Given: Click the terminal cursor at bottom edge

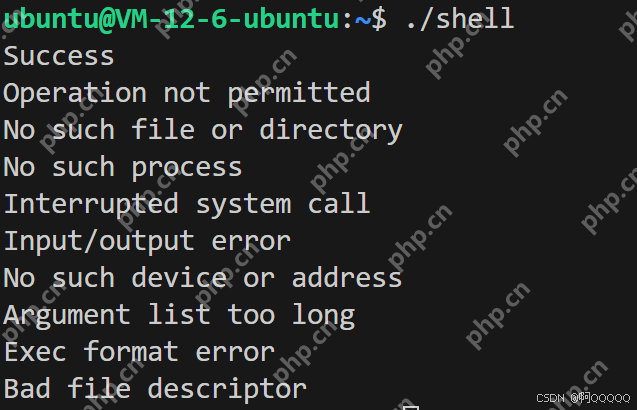Looking at the screenshot, I should [411, 408].
